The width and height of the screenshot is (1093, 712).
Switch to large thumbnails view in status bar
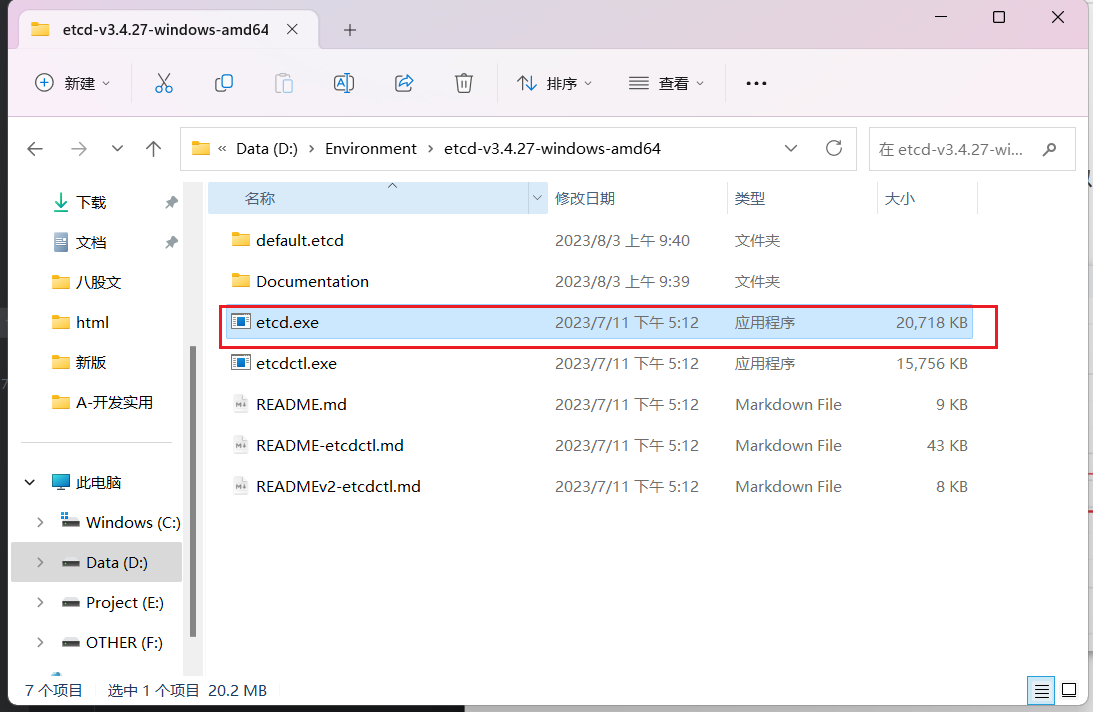1069,690
